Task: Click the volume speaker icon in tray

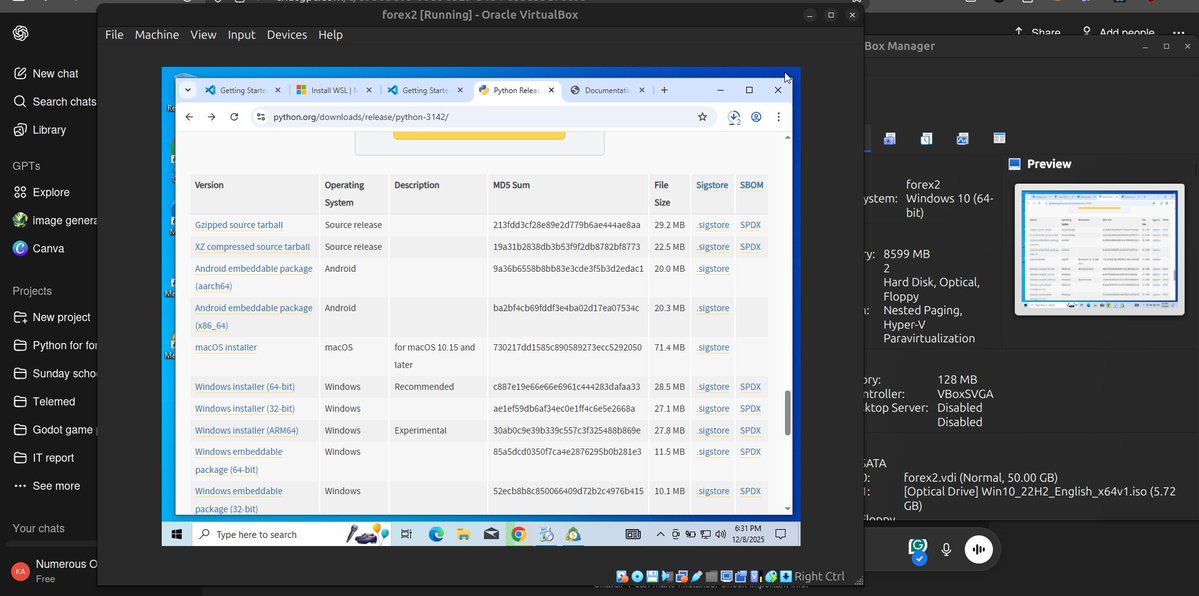Action: (720, 534)
